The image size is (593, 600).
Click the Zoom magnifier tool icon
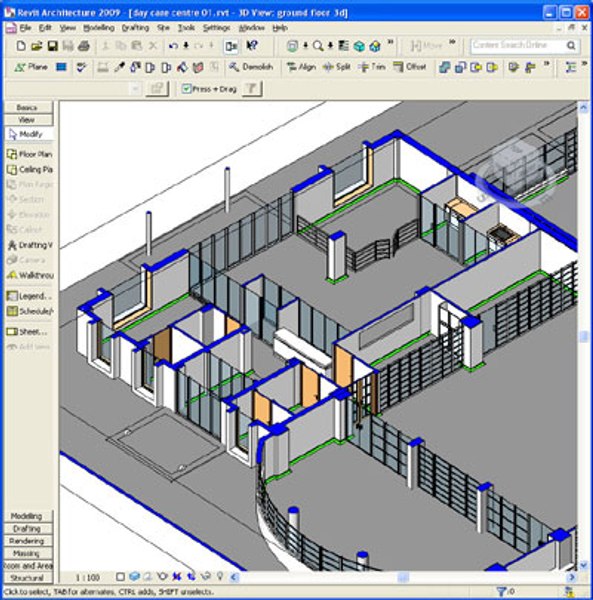click(x=318, y=46)
